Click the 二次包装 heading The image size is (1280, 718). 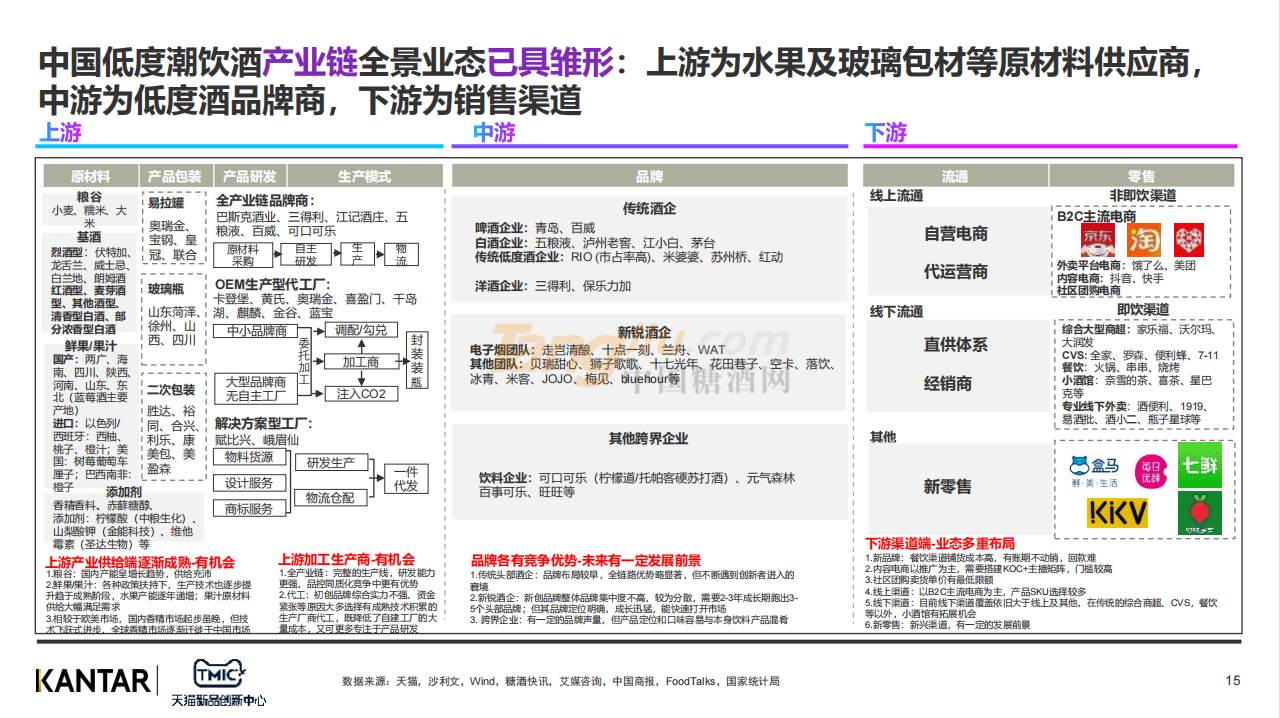click(x=172, y=389)
